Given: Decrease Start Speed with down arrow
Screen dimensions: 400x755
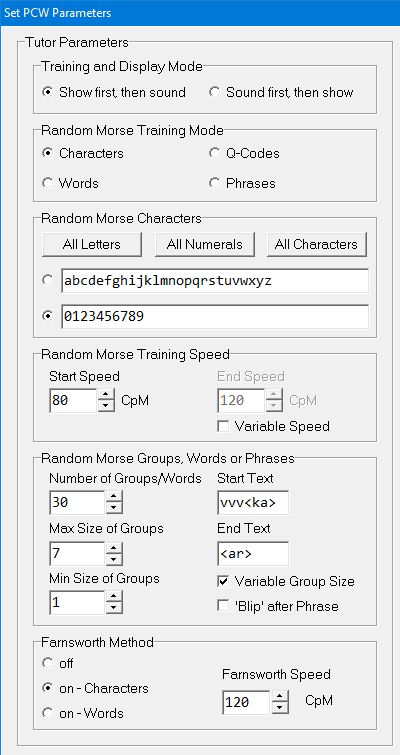Looking at the screenshot, I should [106, 406].
